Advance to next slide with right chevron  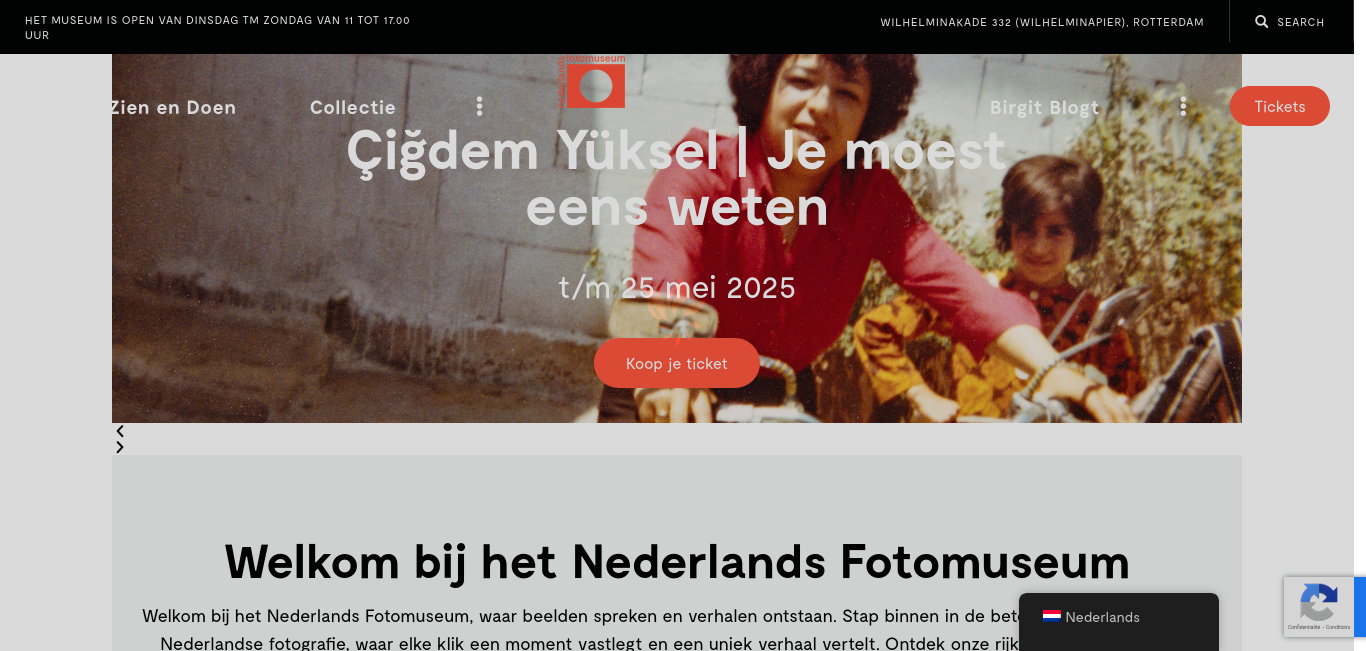pyautogui.click(x=120, y=447)
